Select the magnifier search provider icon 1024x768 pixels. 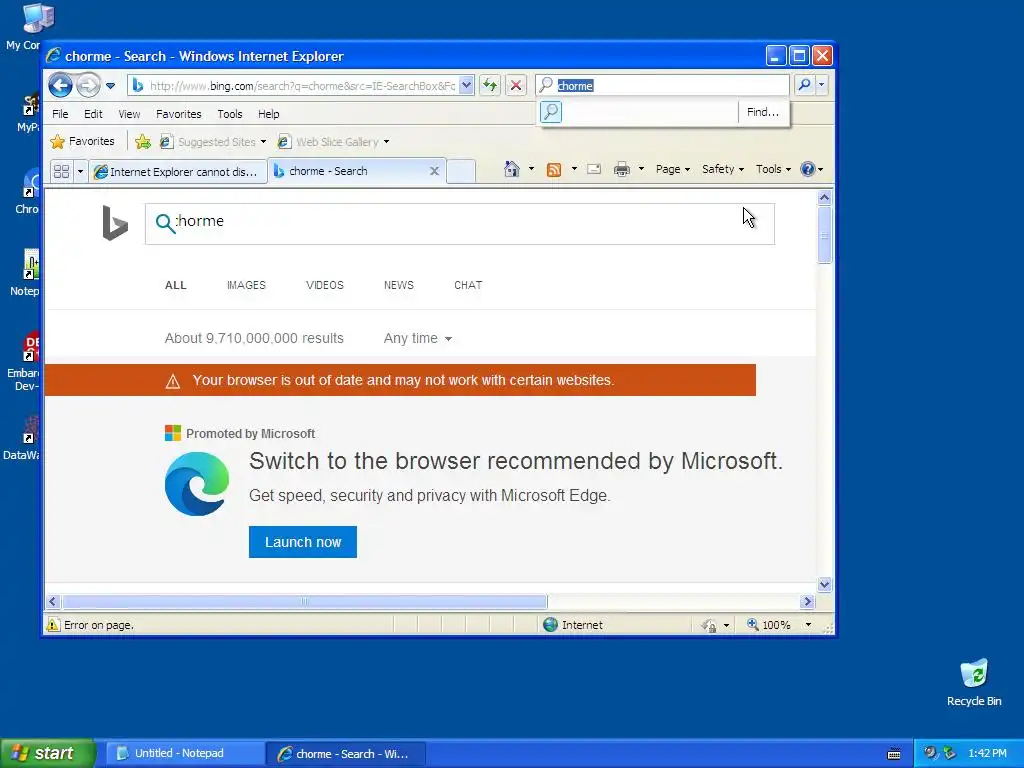click(x=551, y=112)
